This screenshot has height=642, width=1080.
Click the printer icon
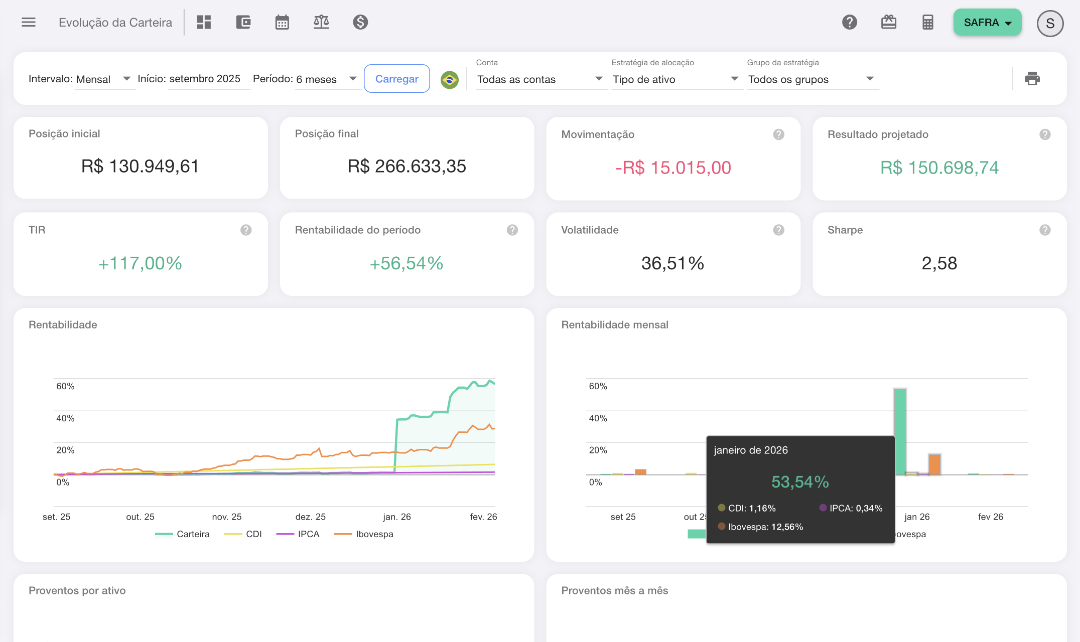click(x=1032, y=79)
